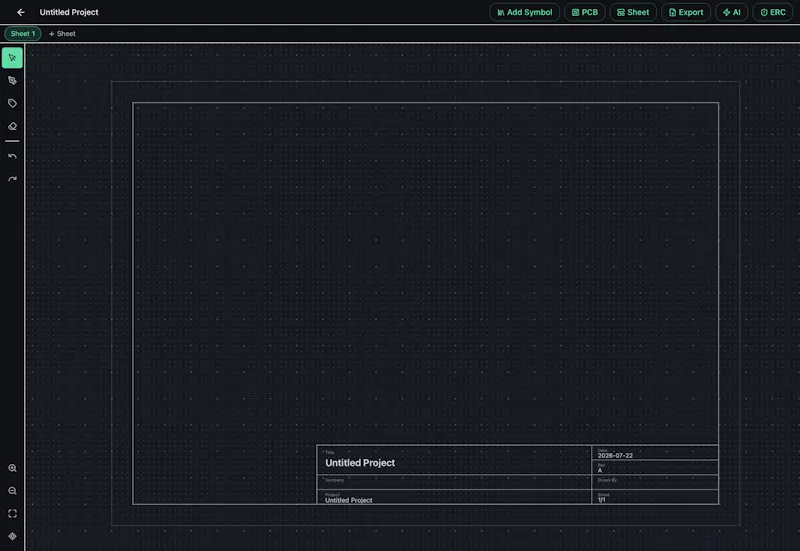Redo the last undone action

click(12, 179)
